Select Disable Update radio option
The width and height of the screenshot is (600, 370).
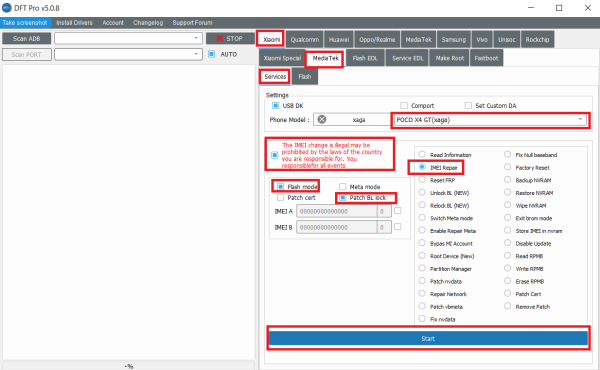point(507,243)
